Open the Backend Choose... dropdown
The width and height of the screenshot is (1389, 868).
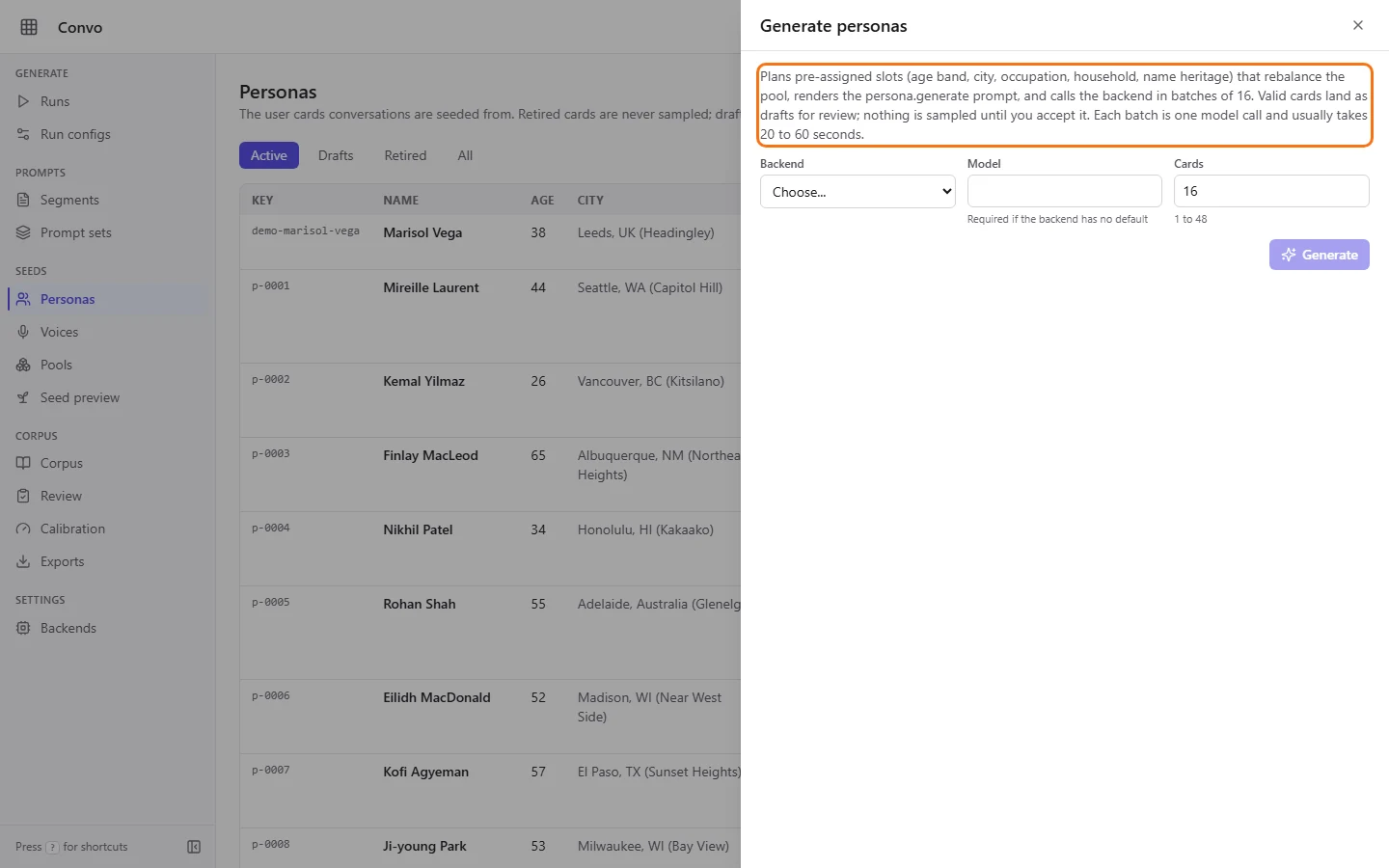coord(858,191)
